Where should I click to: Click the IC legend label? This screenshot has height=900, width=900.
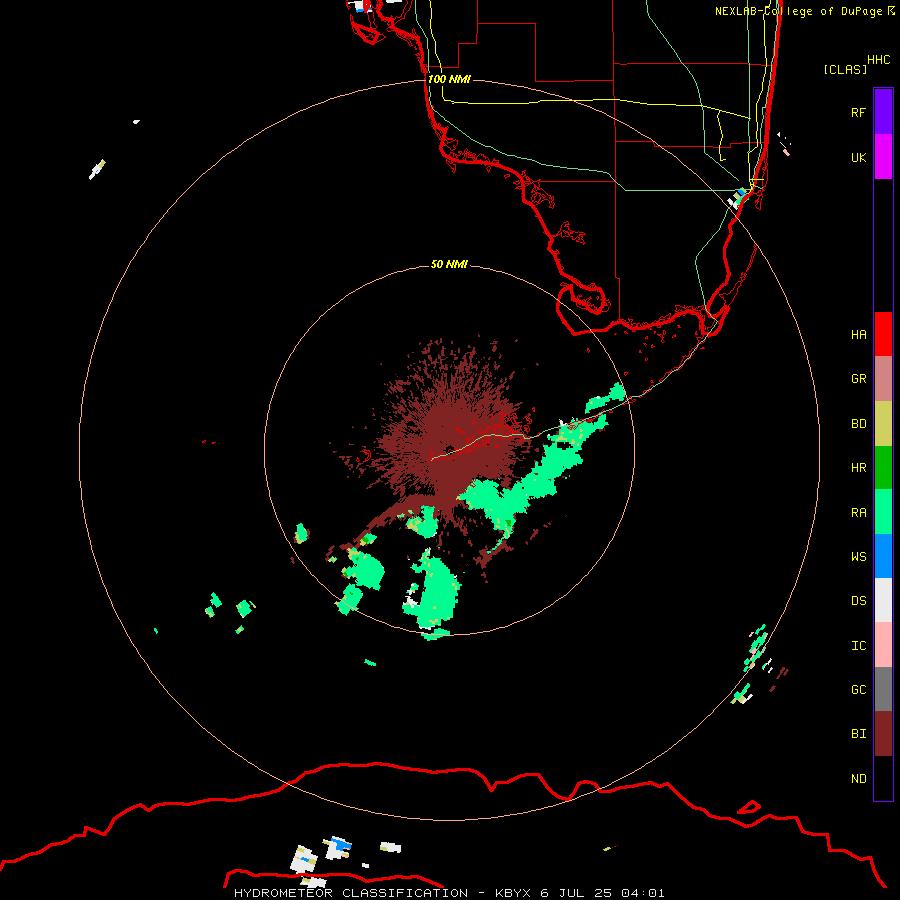pos(859,646)
